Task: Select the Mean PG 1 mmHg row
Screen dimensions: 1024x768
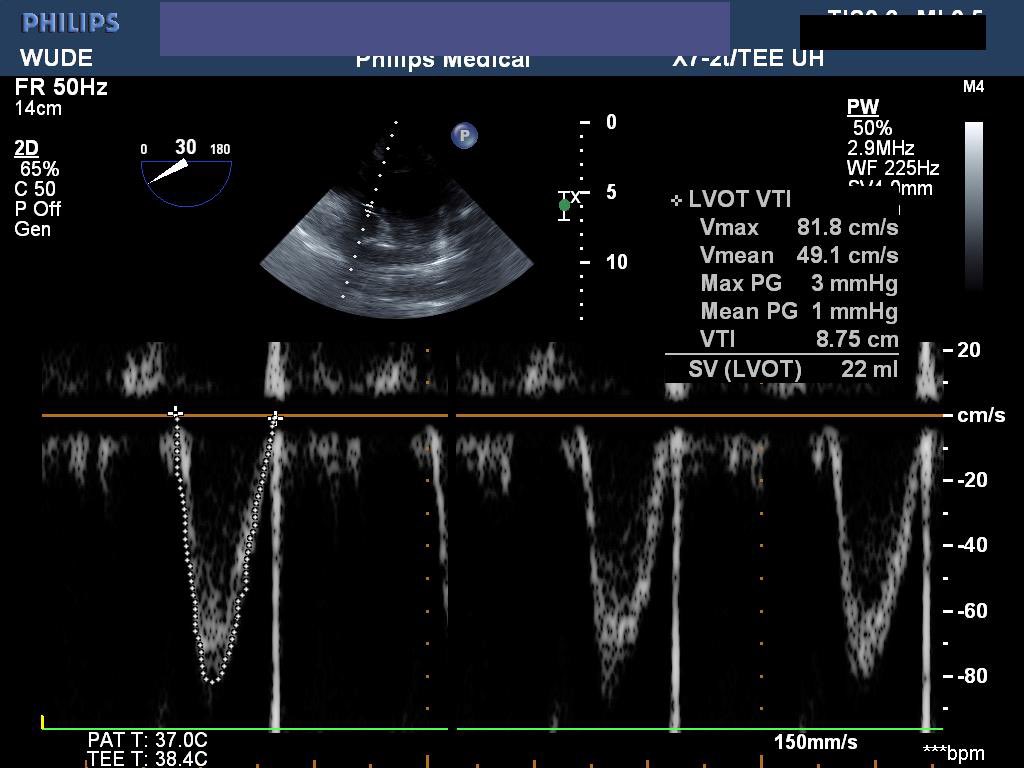Action: pyautogui.click(x=799, y=312)
